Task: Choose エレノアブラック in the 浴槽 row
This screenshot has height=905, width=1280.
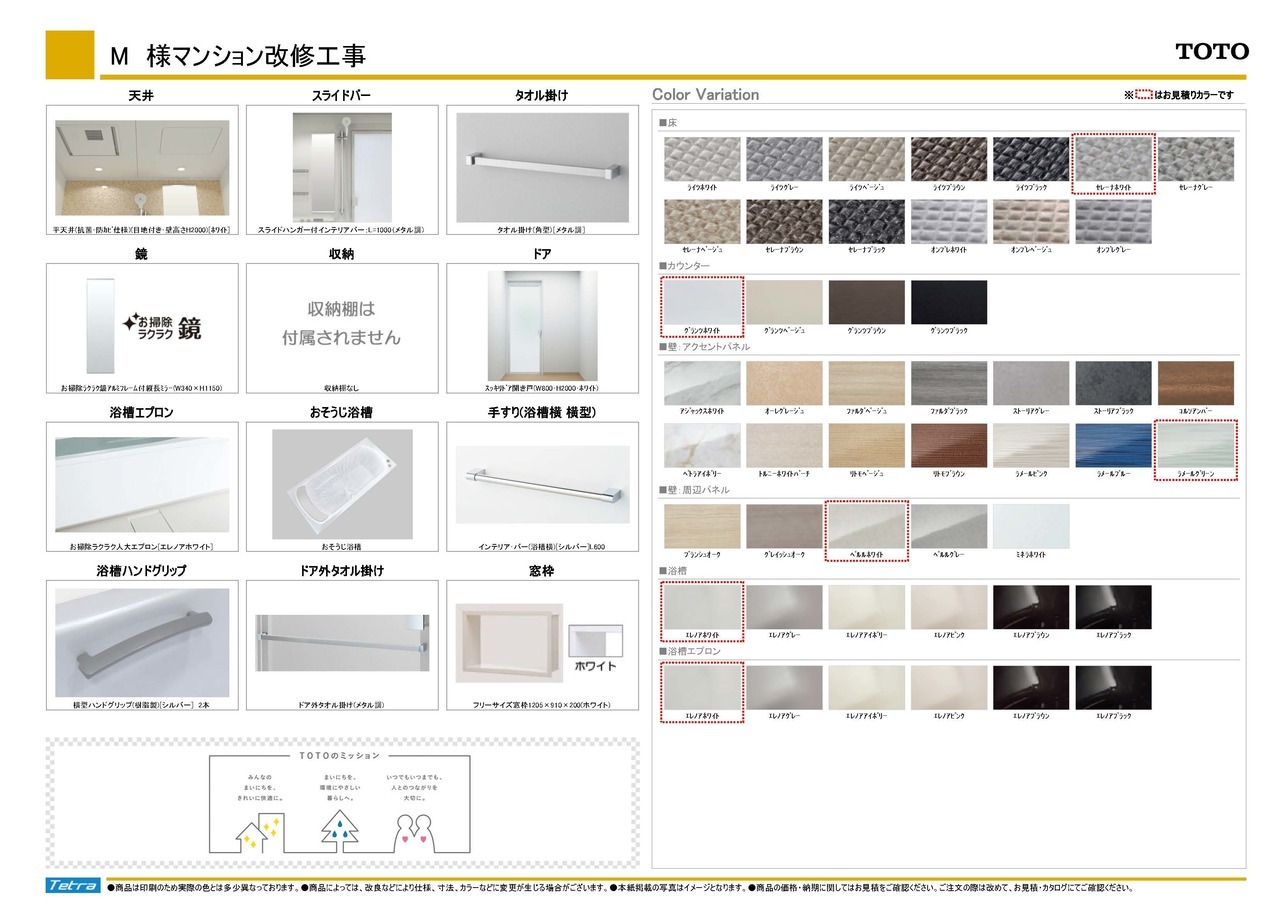Action: [1113, 607]
